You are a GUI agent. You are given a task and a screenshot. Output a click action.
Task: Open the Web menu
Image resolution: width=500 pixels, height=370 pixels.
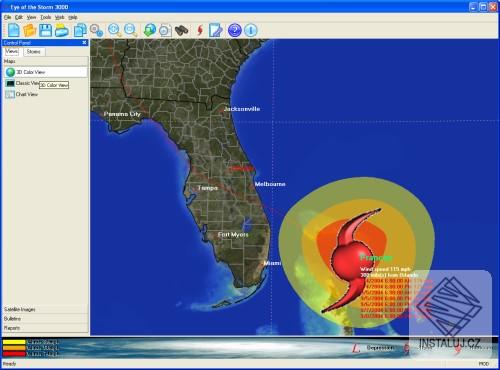[x=59, y=17]
